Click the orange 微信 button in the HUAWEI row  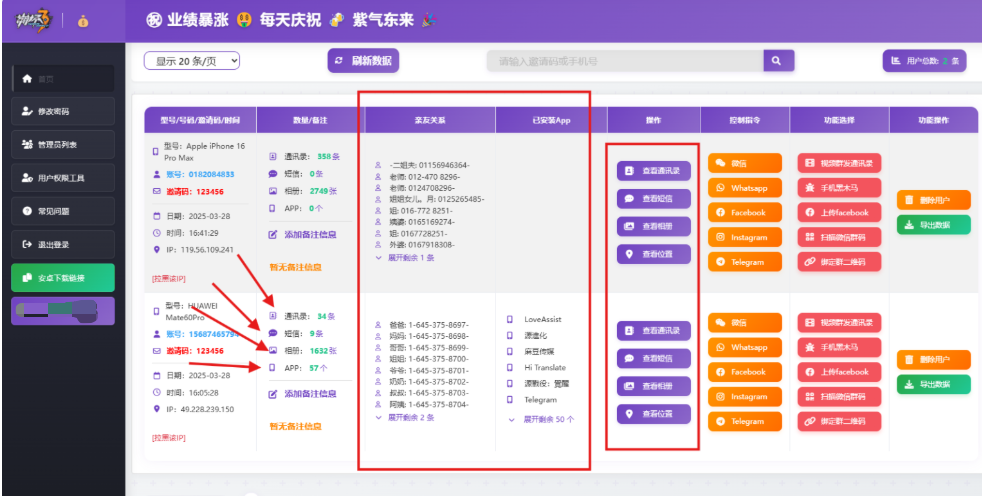click(x=745, y=323)
